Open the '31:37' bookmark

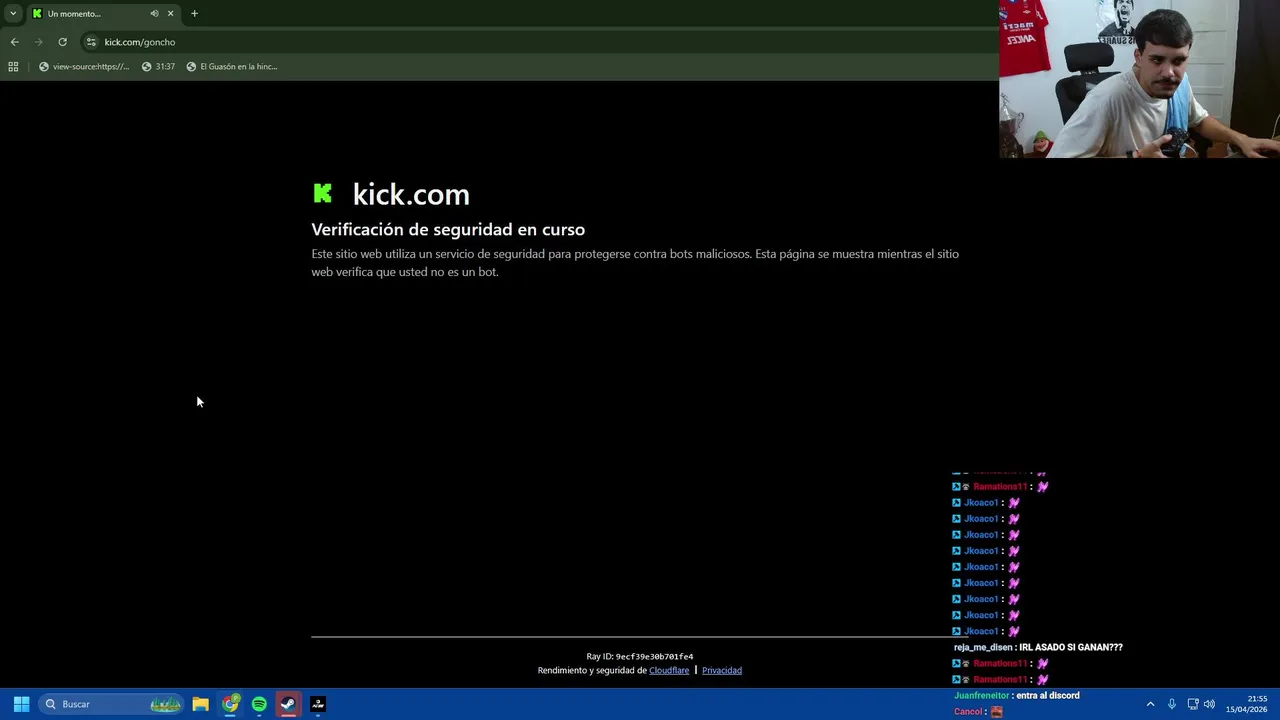(158, 67)
